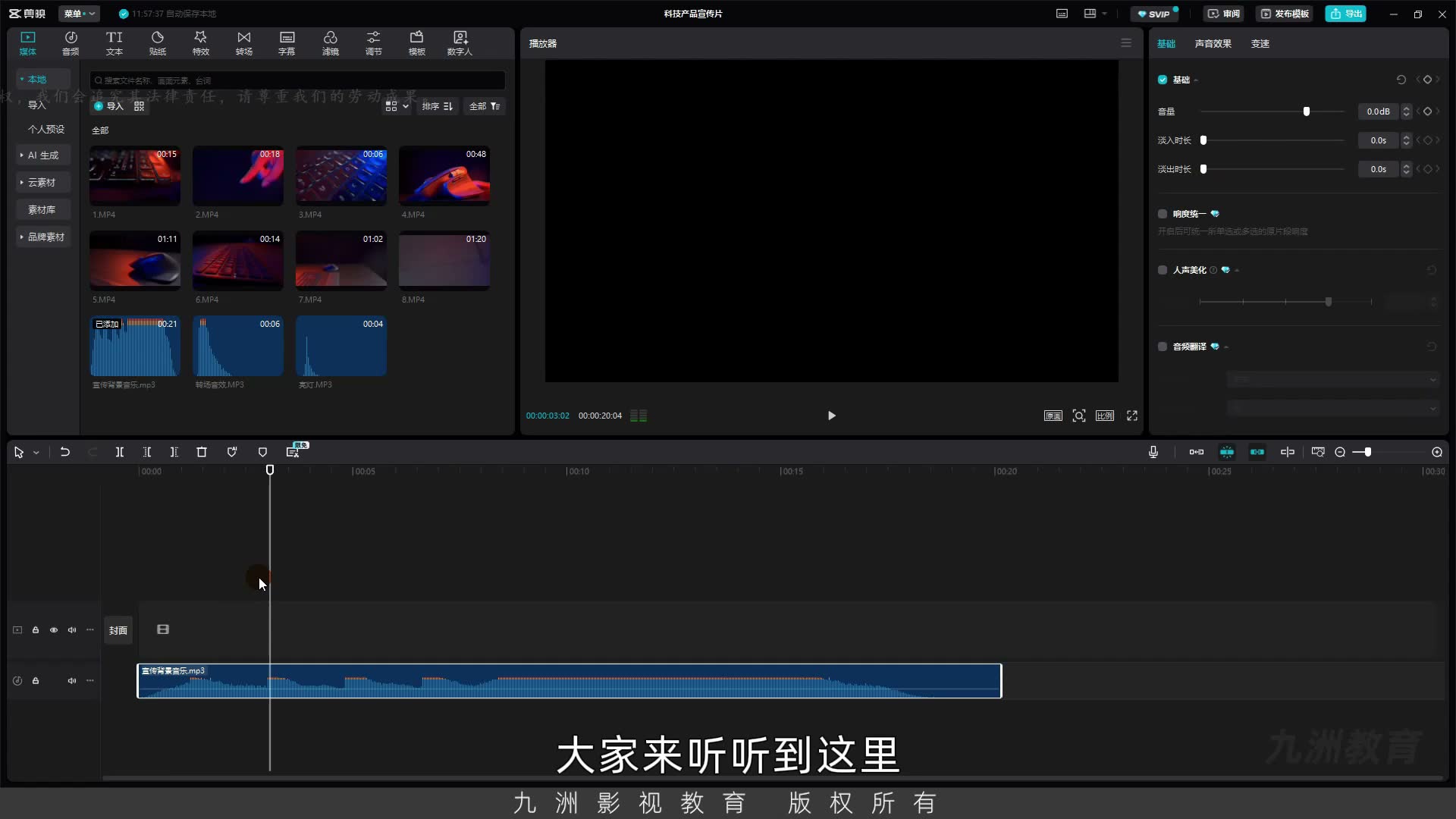Viewport: 1456px width, 819px height.
Task: Enable the 音频翻译 checkbox
Action: (x=1163, y=347)
